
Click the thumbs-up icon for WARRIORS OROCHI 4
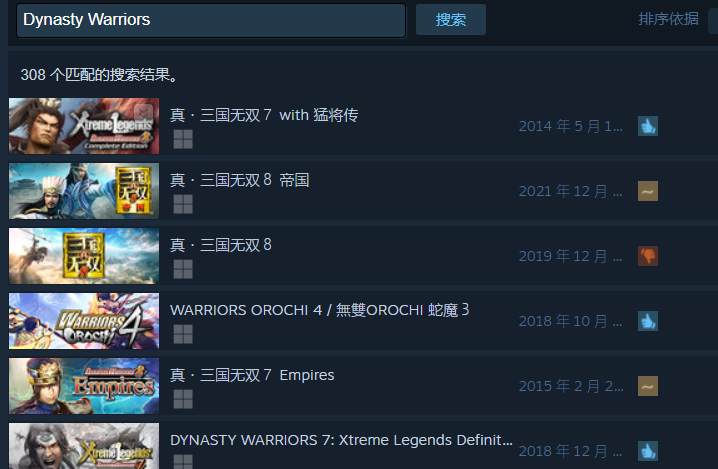pos(648,321)
